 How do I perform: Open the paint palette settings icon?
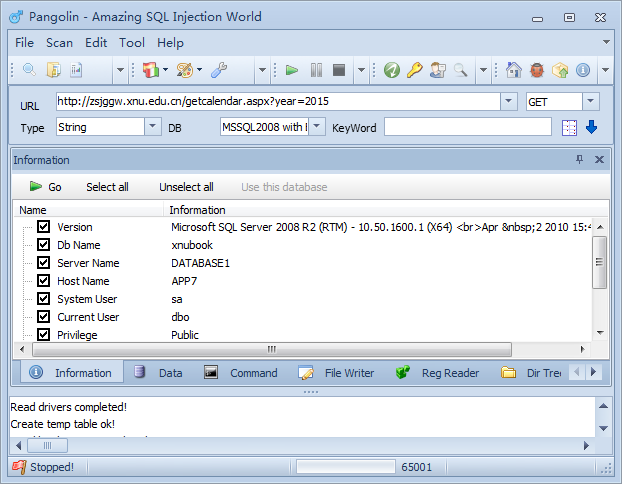[185, 70]
